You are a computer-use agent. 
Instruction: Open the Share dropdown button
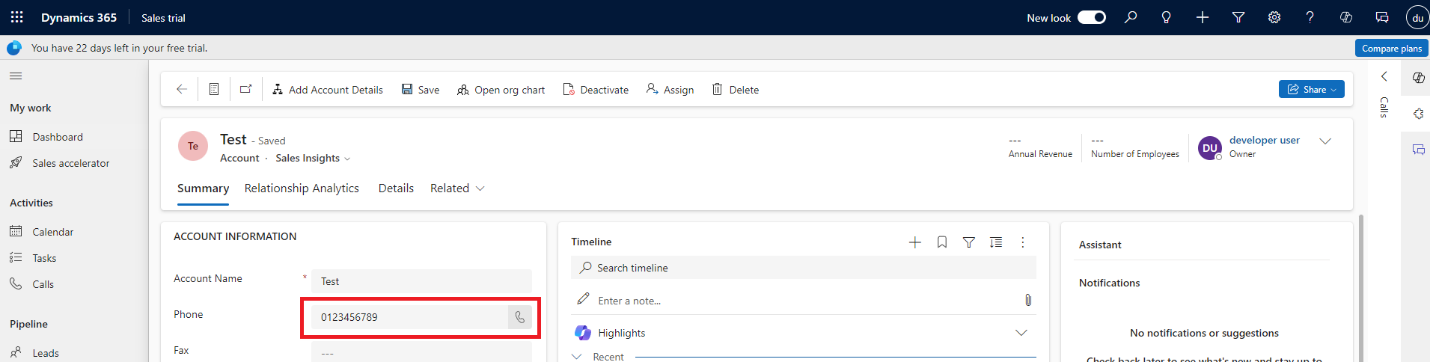point(1312,89)
